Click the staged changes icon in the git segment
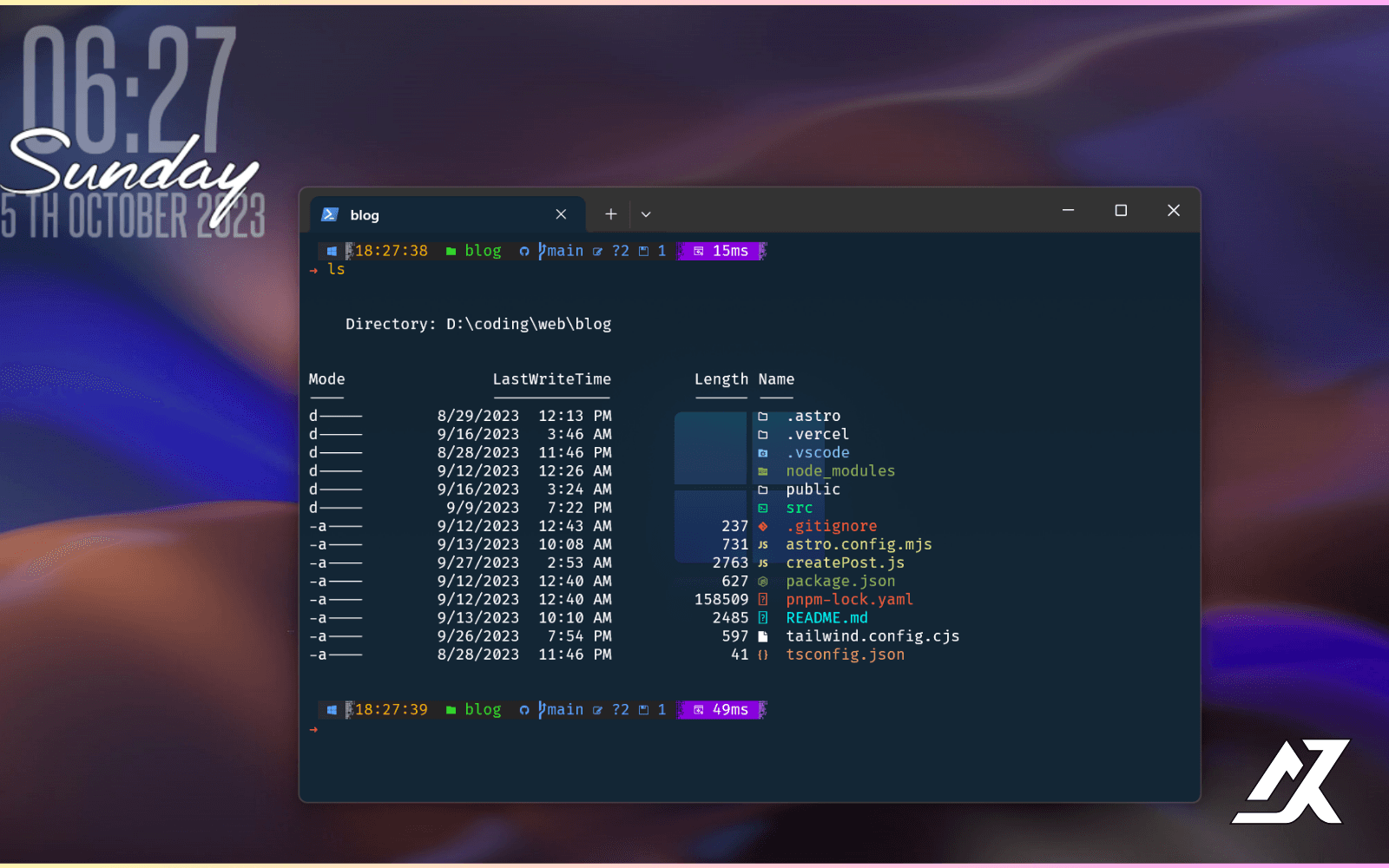This screenshot has width=1389, height=868. pyautogui.click(x=644, y=251)
